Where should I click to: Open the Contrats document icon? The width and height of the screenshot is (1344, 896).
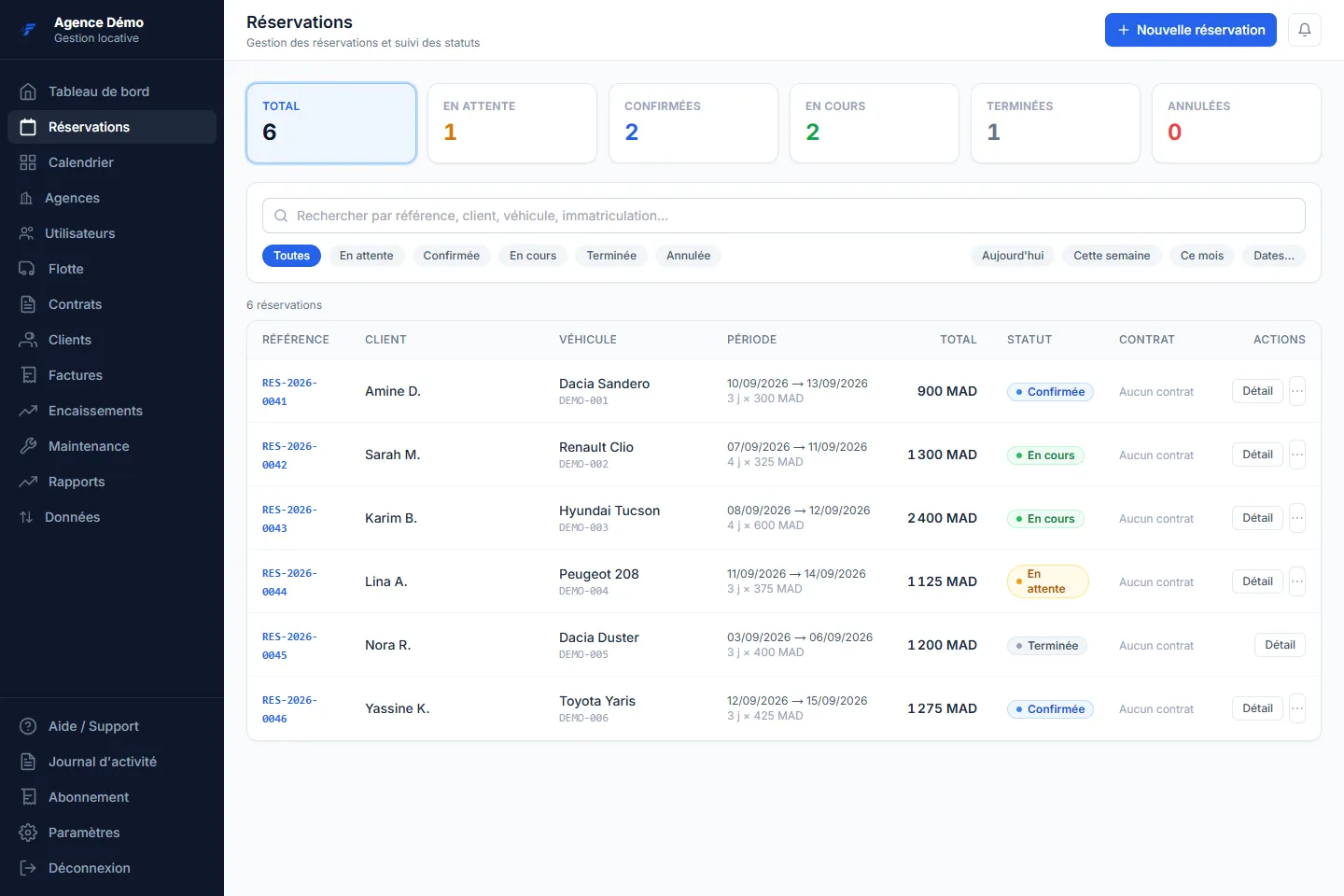(28, 304)
